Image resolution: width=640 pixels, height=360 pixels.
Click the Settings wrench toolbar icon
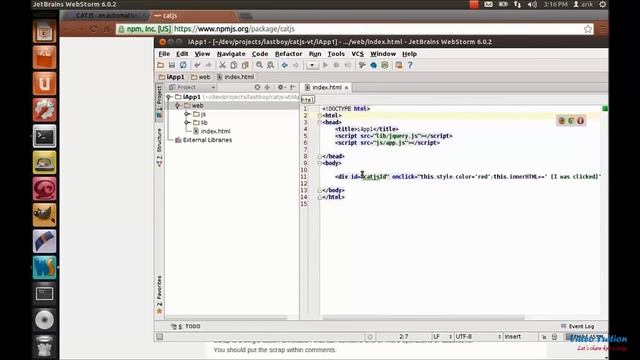click(x=362, y=65)
